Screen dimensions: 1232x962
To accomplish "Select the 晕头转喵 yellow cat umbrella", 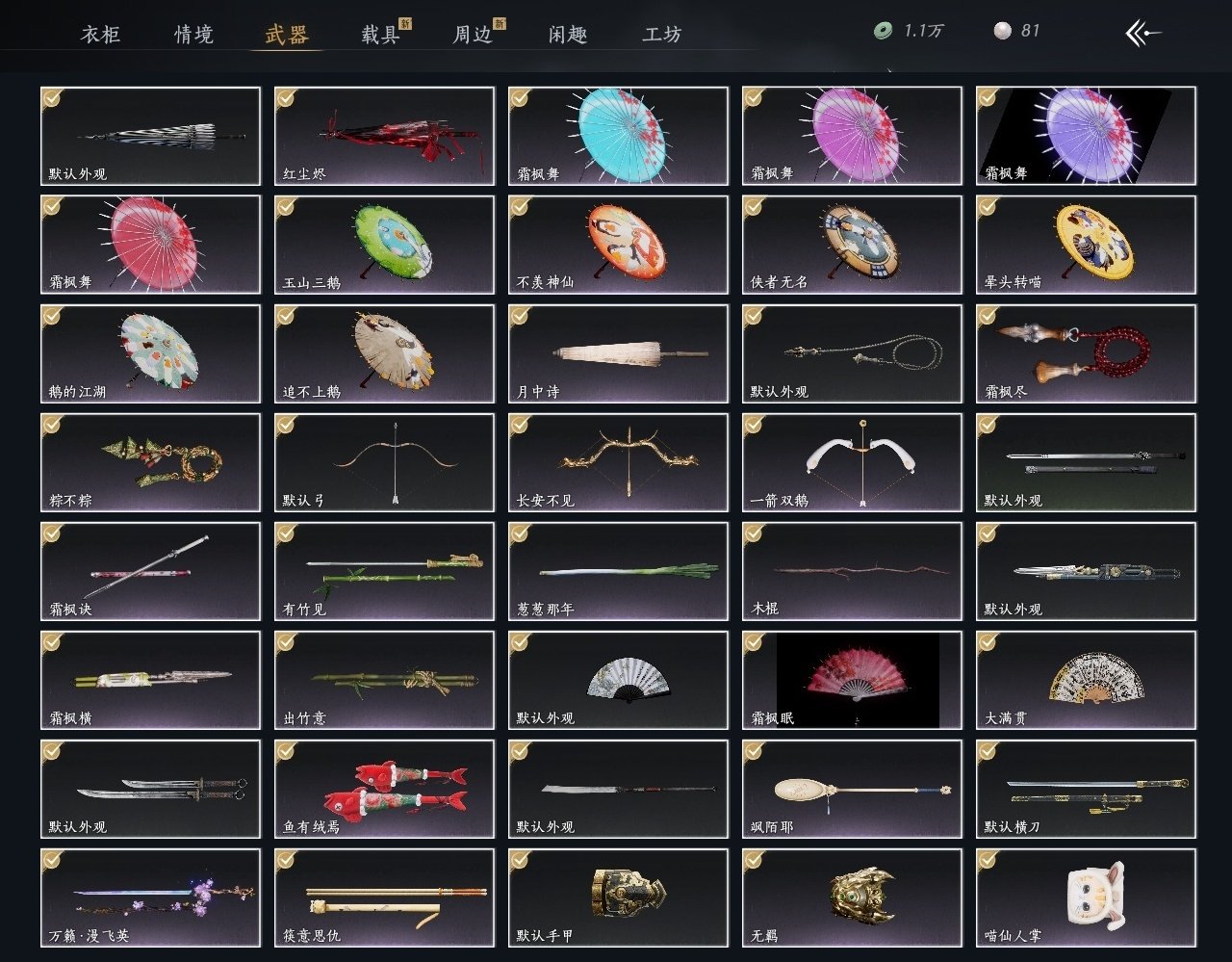I will pos(1086,245).
